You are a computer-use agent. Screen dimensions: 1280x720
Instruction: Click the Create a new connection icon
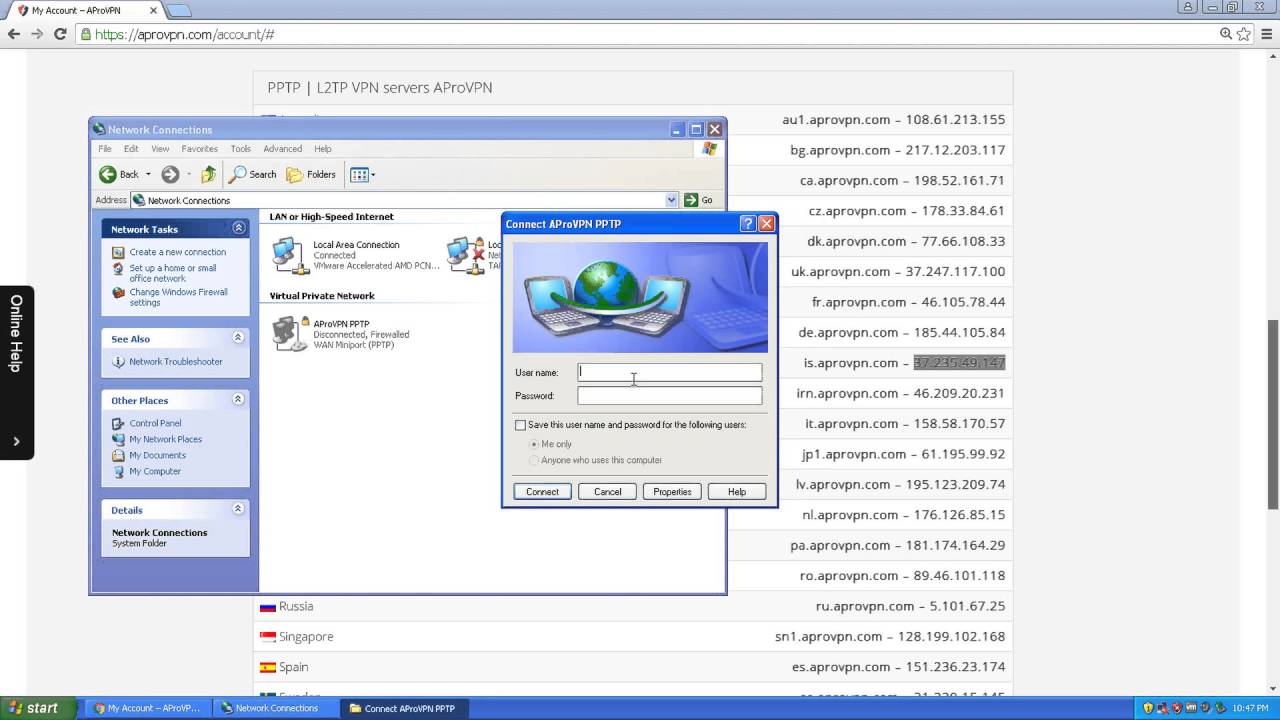(x=119, y=252)
